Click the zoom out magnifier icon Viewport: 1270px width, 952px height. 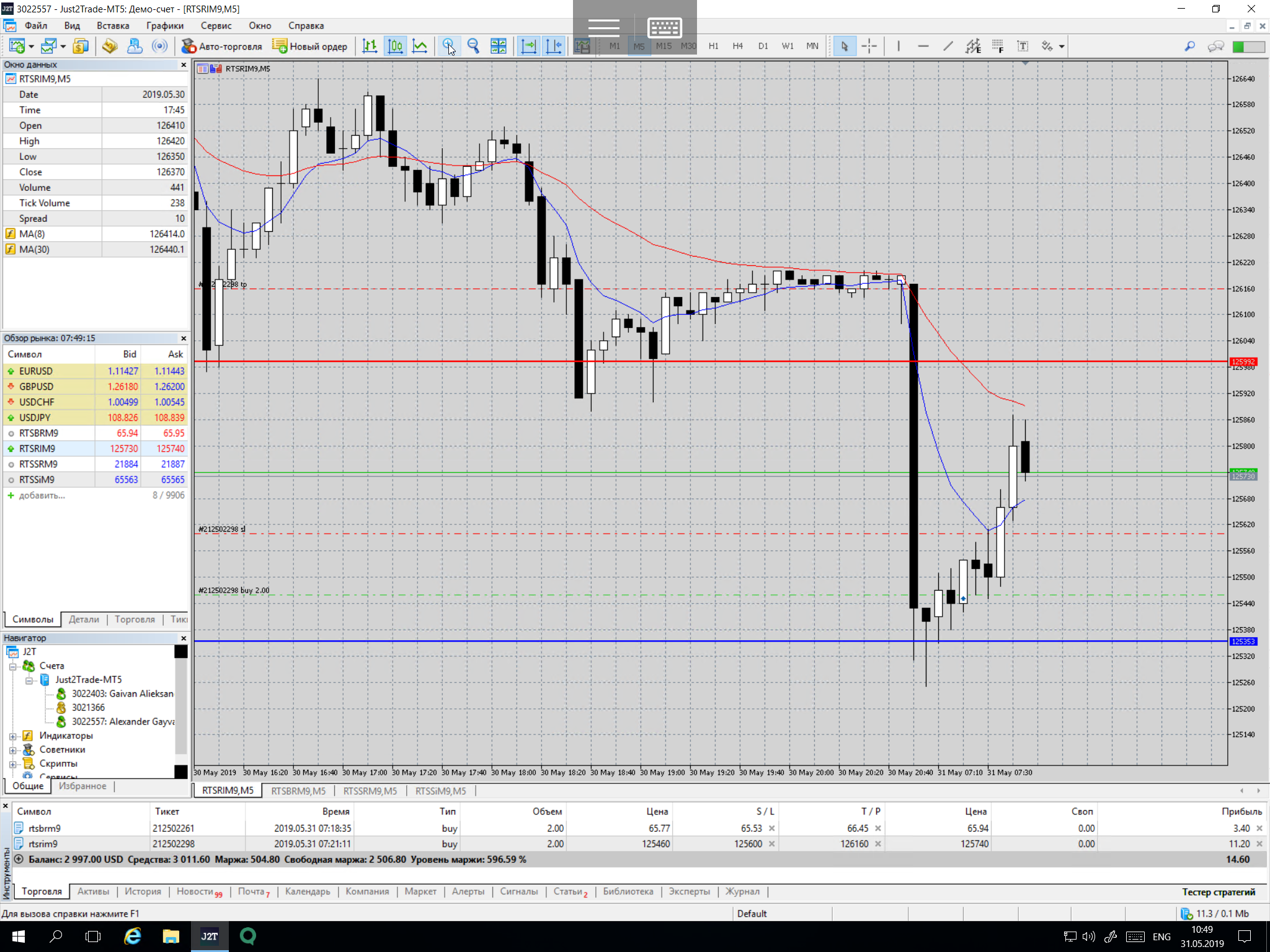473,46
